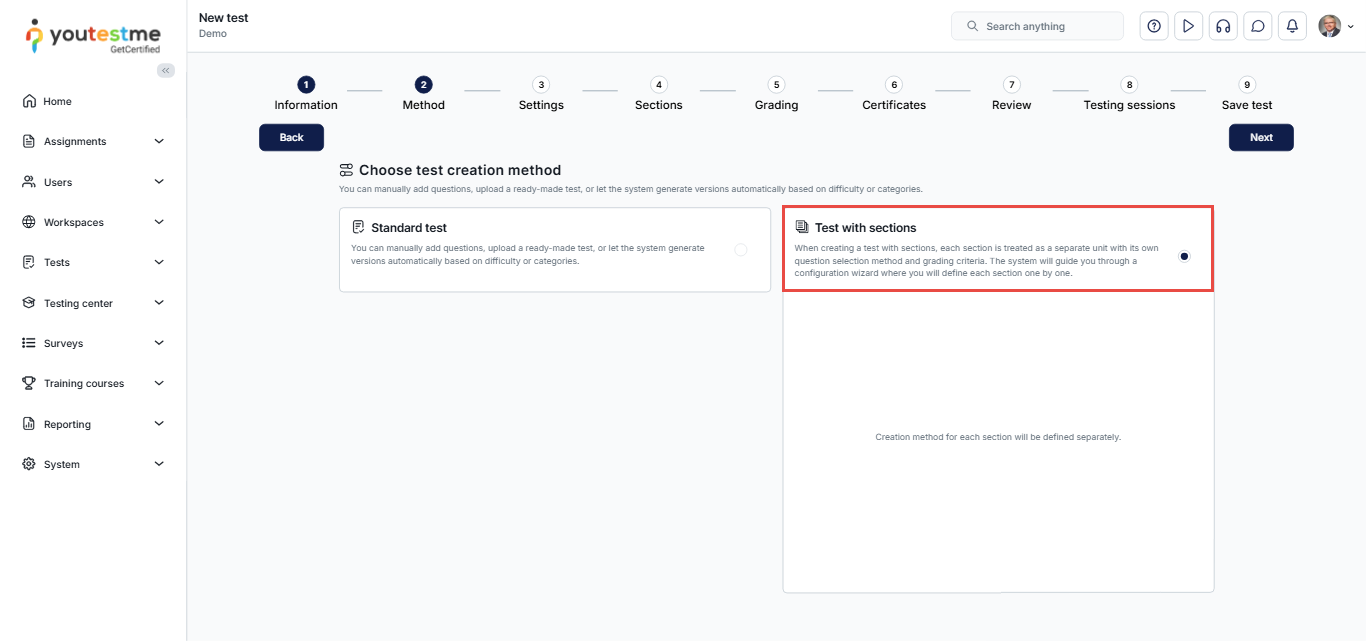This screenshot has height=641, width=1366.
Task: Open the Surveys sidebar menu item
Action: (x=63, y=343)
